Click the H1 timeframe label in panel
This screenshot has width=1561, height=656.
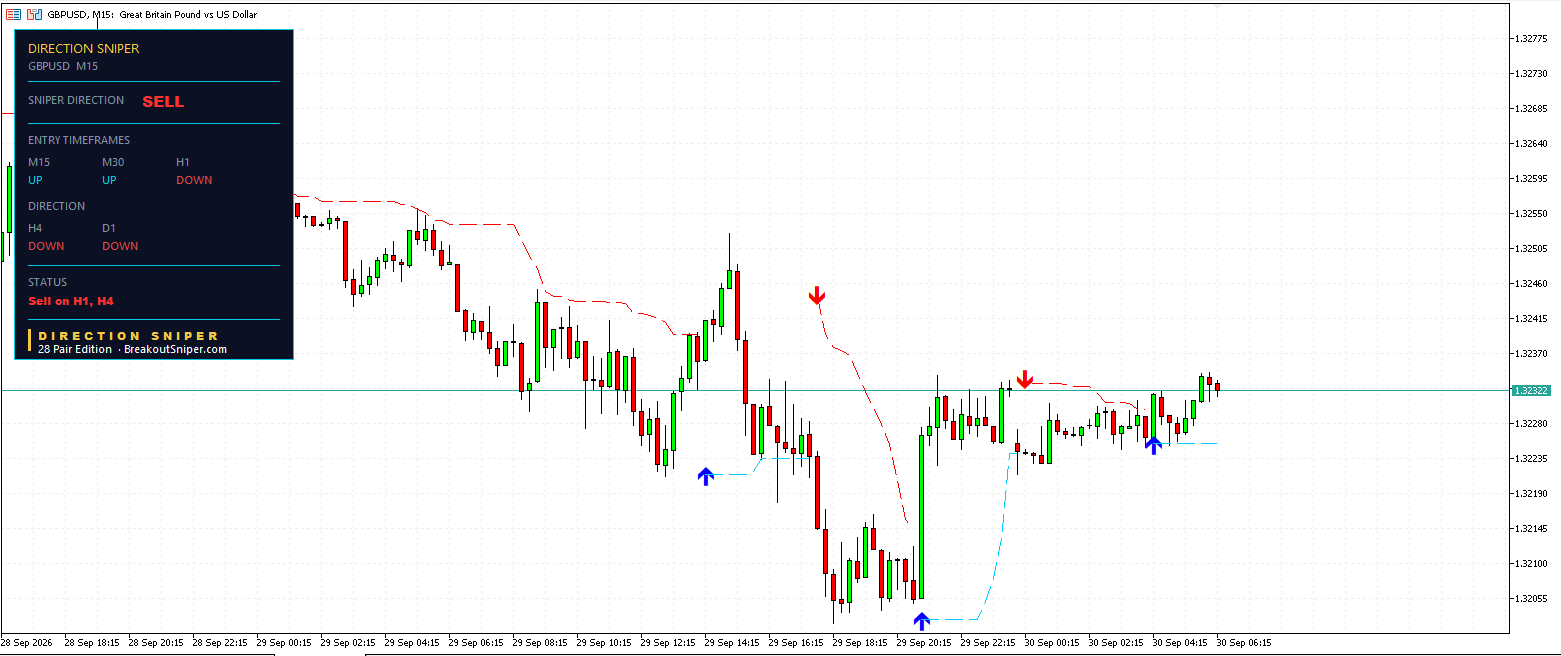point(183,162)
